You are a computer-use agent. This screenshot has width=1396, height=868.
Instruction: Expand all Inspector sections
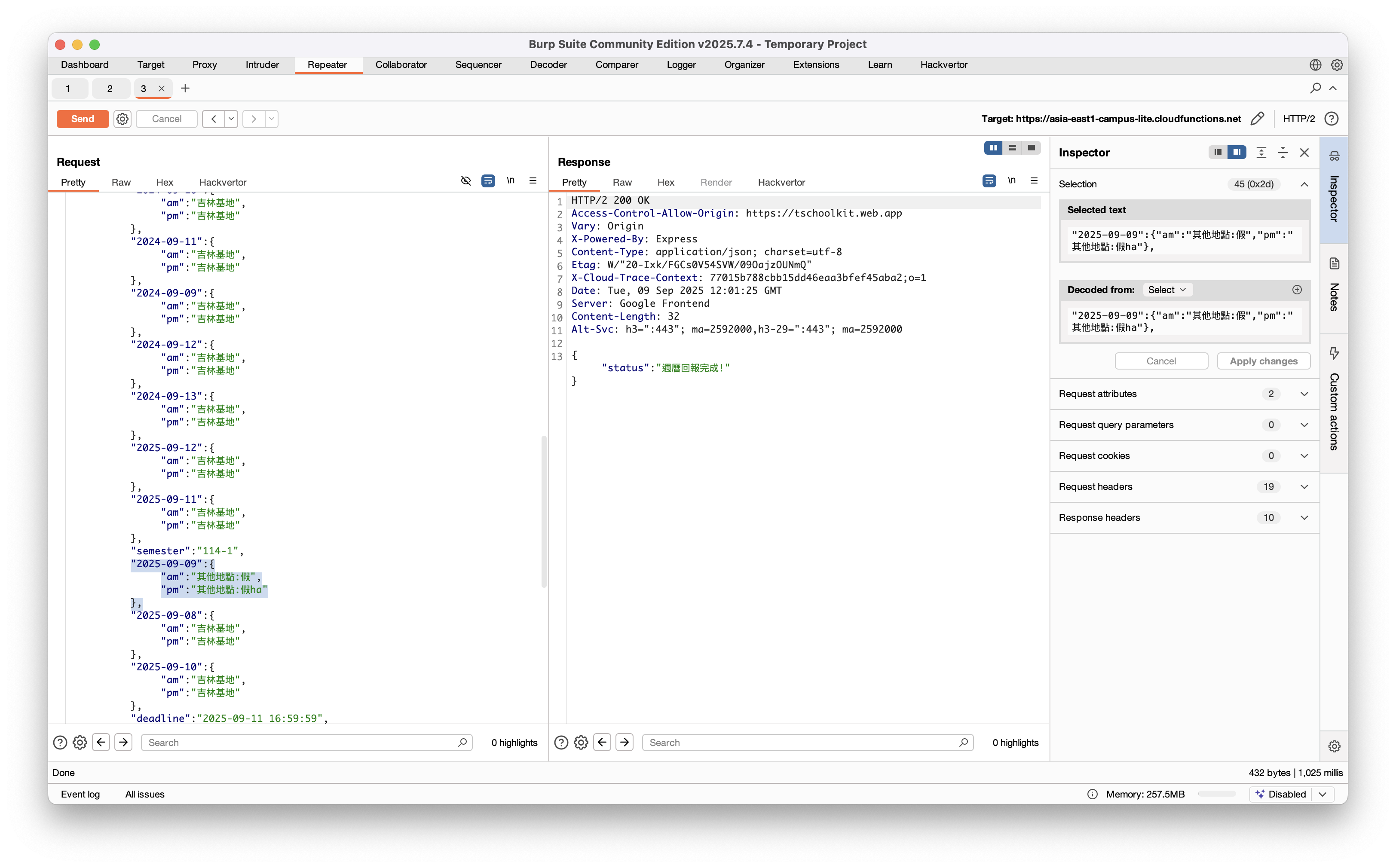tap(1261, 152)
